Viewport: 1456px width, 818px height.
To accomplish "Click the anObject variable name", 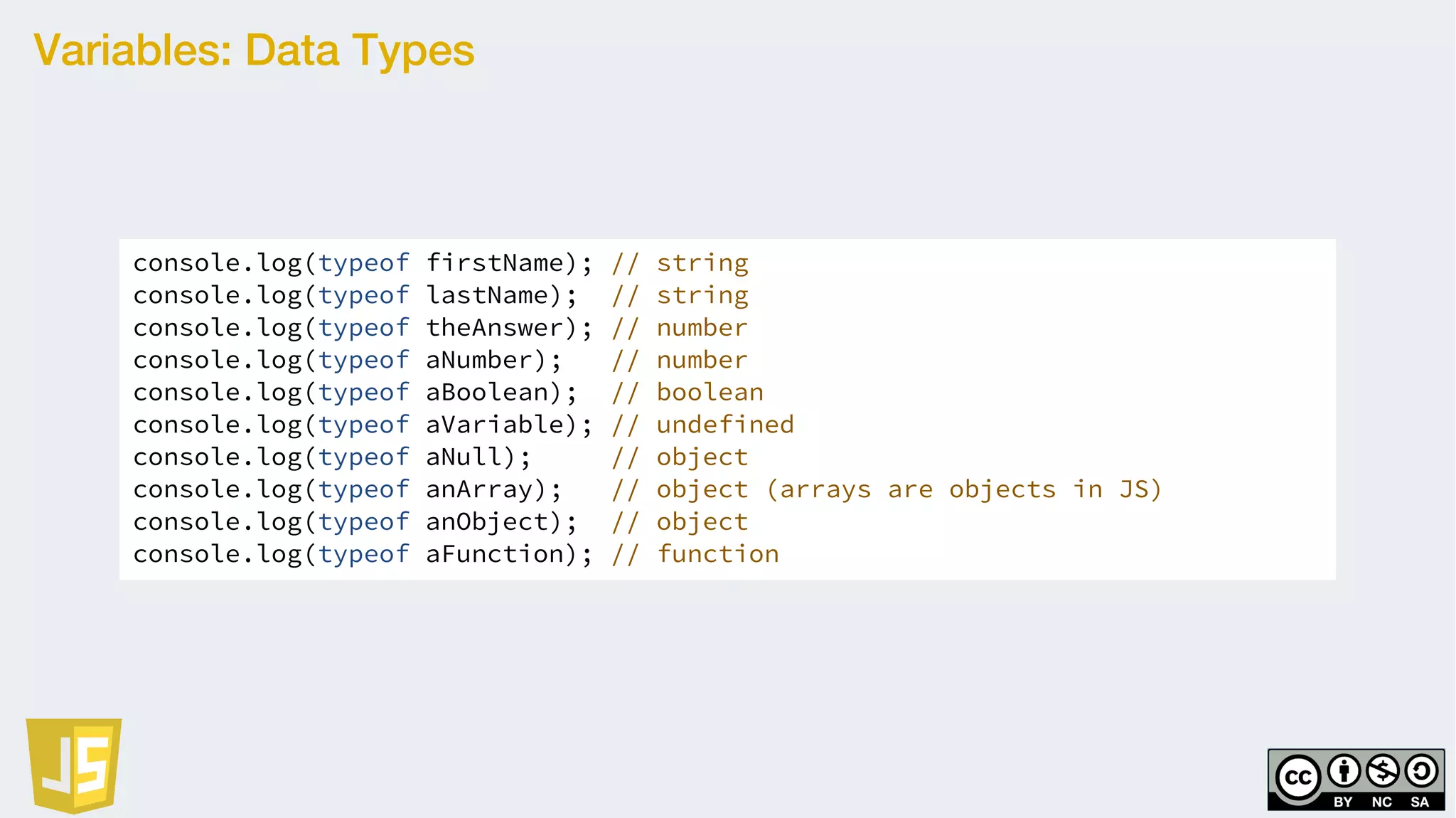I will tap(488, 522).
